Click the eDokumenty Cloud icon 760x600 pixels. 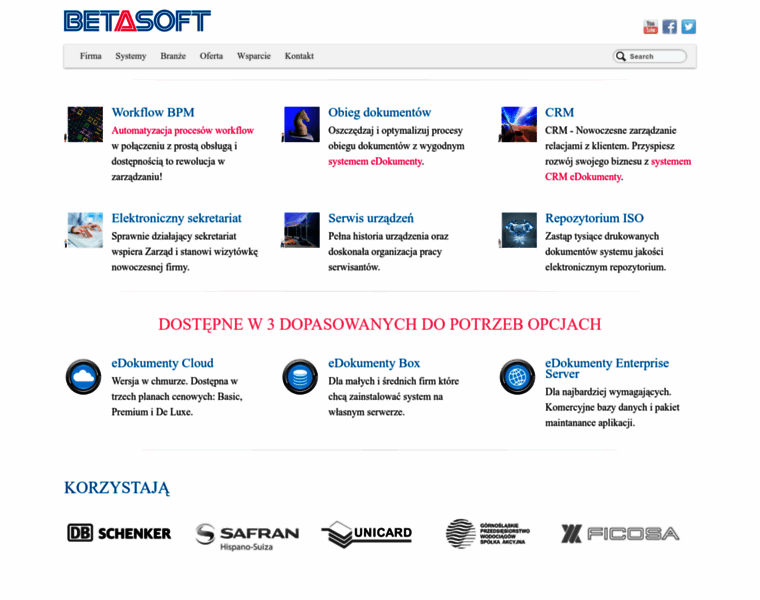tap(83, 377)
